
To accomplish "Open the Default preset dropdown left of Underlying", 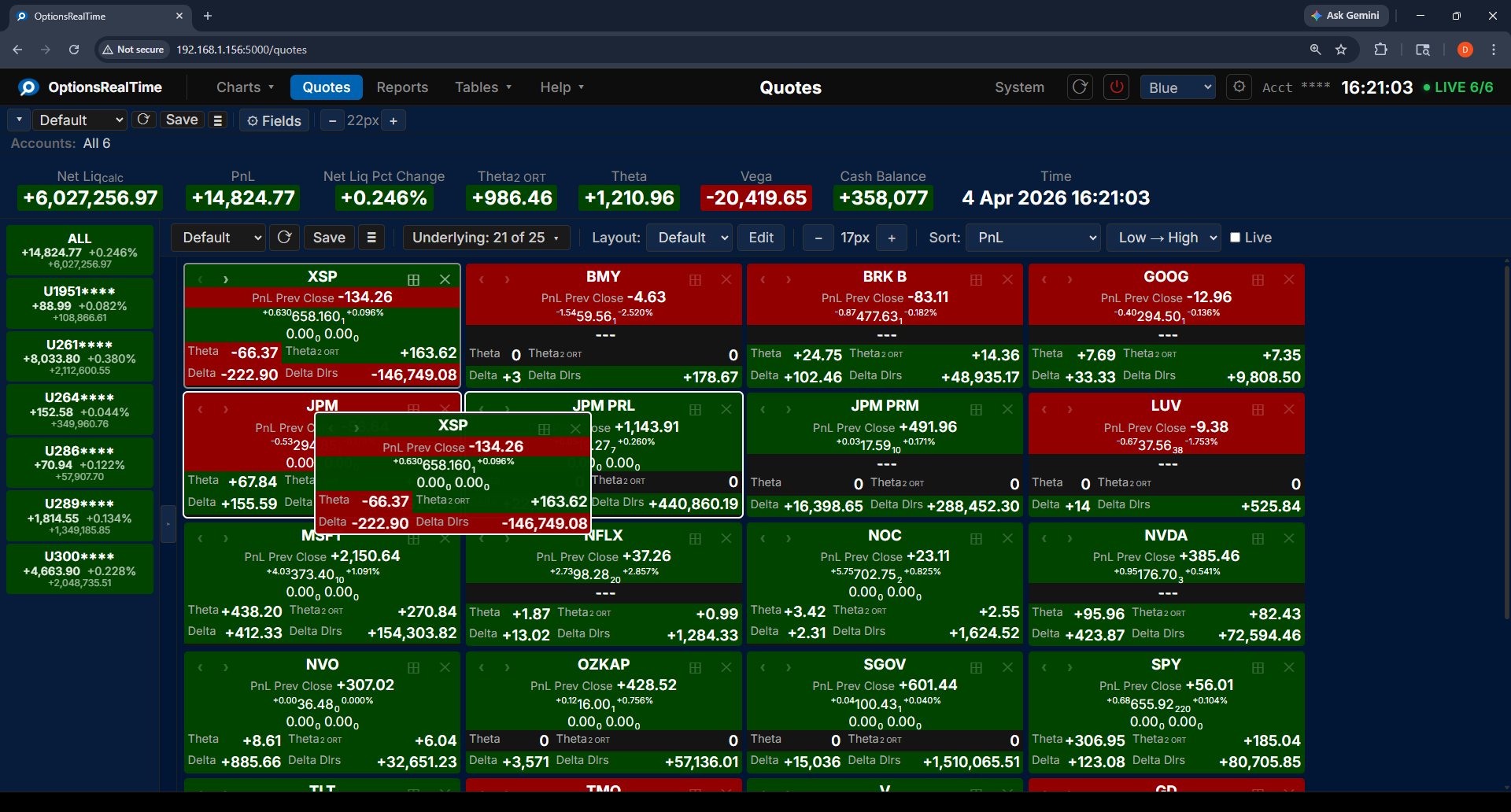I will (x=219, y=238).
